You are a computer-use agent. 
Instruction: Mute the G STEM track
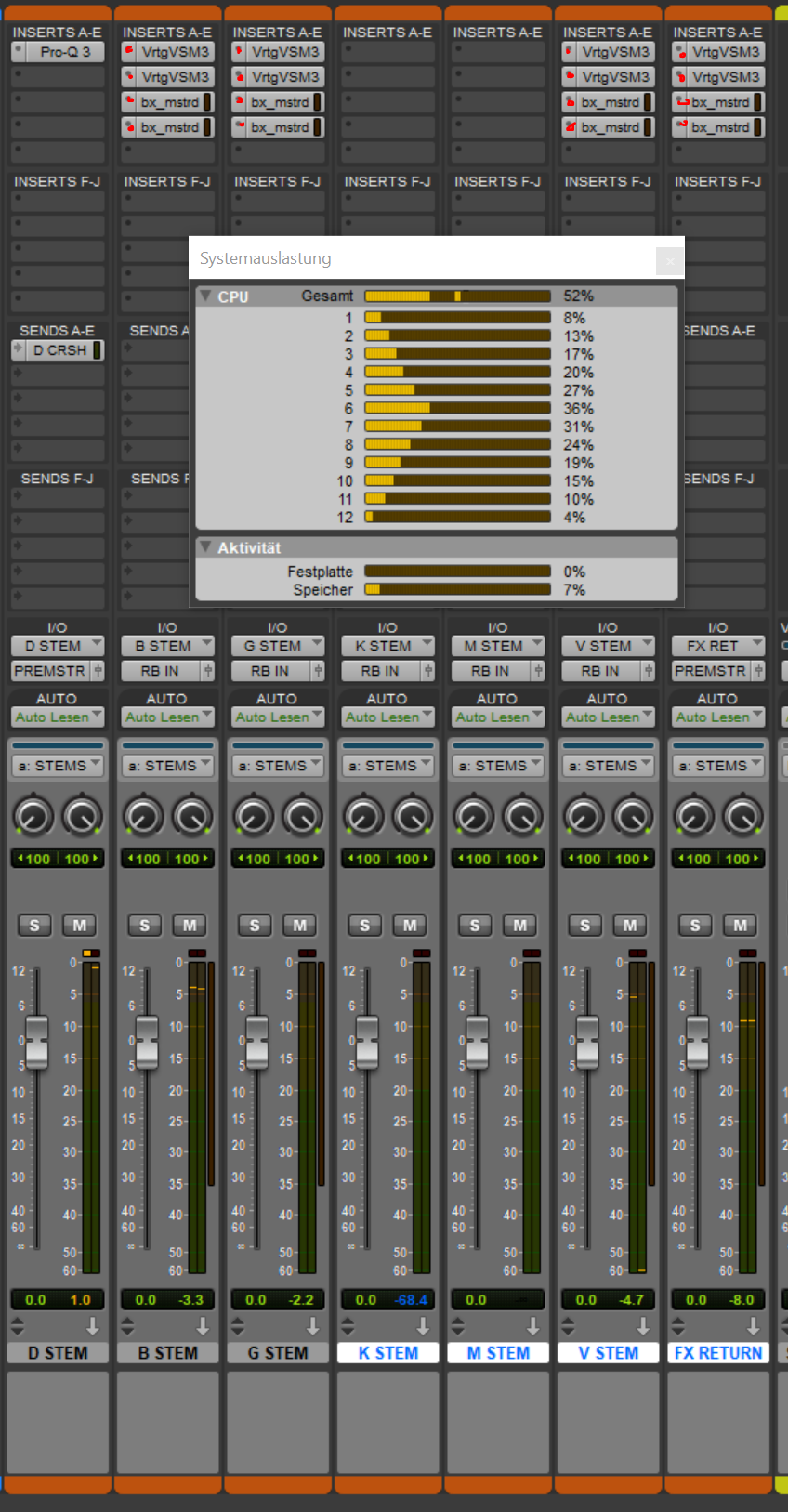[x=299, y=926]
